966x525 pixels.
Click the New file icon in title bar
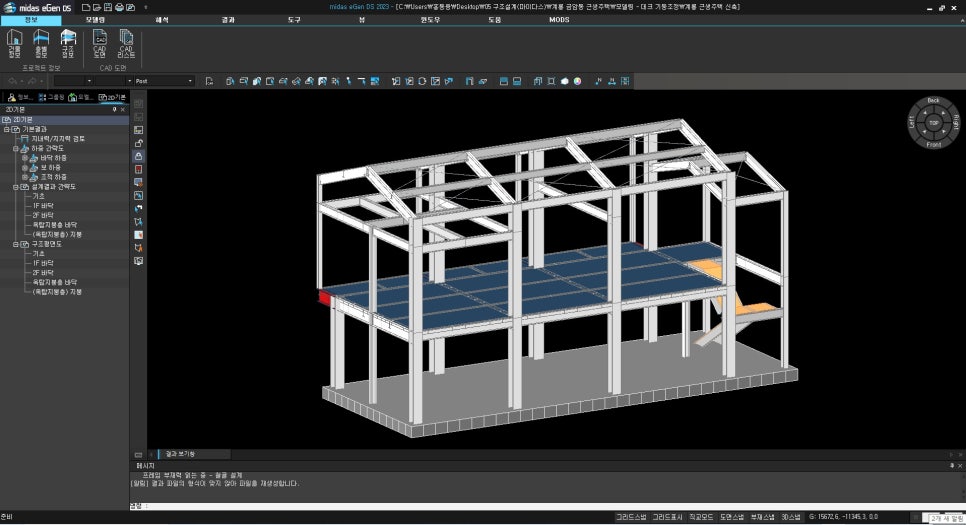click(x=86, y=7)
